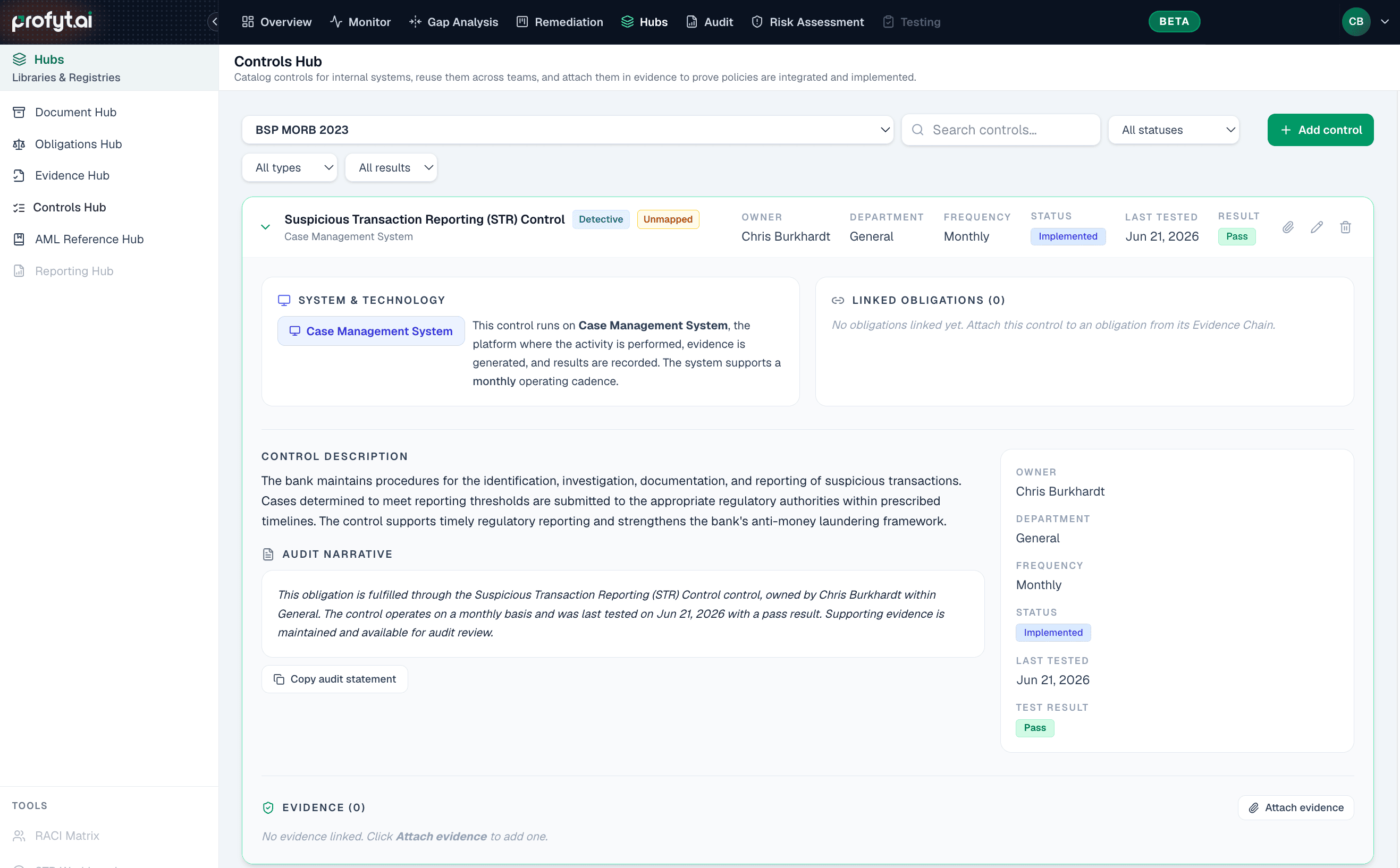Click the Evidence Hub file icon
1400x868 pixels.
19,175
